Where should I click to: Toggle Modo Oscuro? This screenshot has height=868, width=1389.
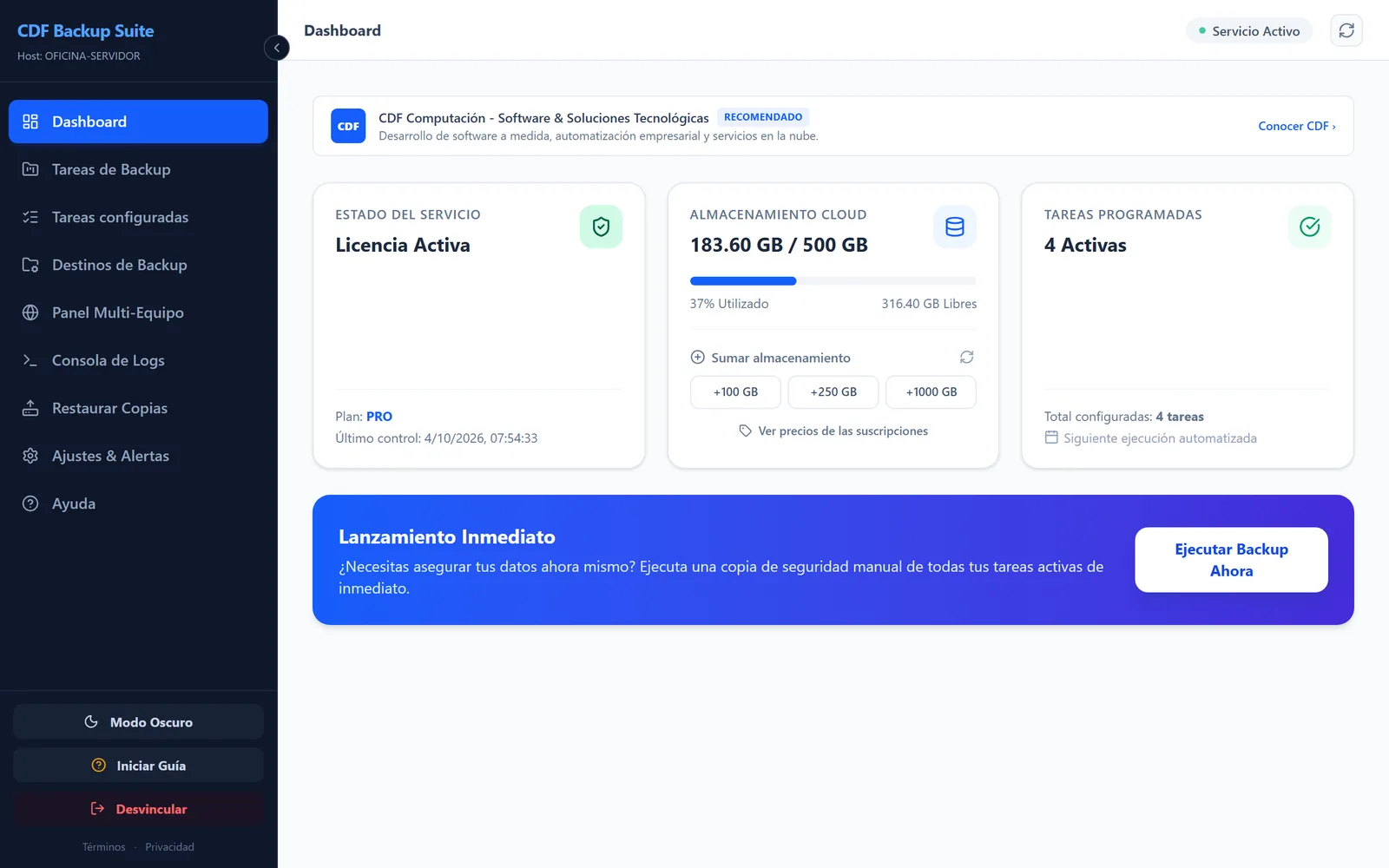pos(138,722)
